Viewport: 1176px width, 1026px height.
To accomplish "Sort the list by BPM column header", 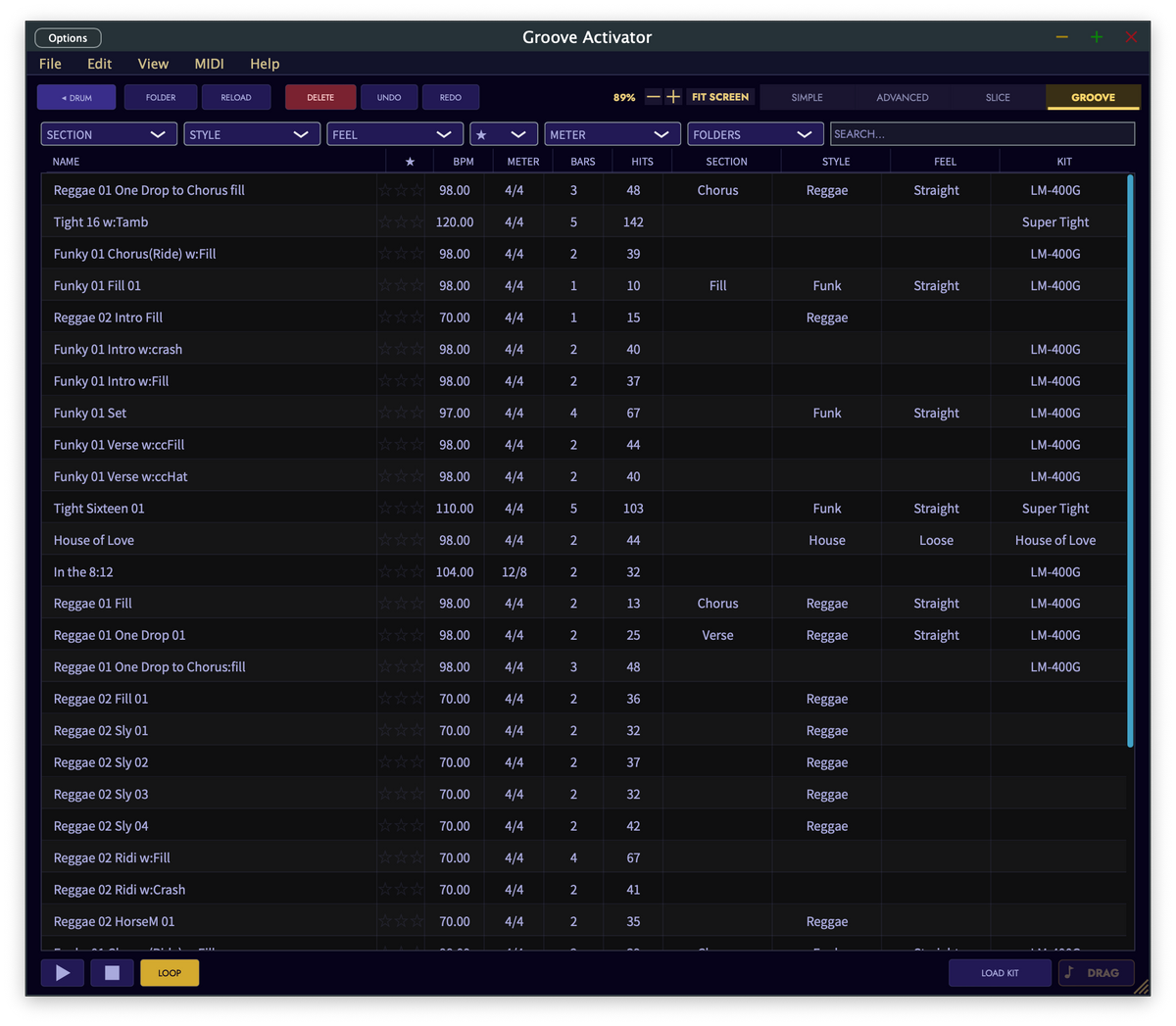I will coord(464,162).
